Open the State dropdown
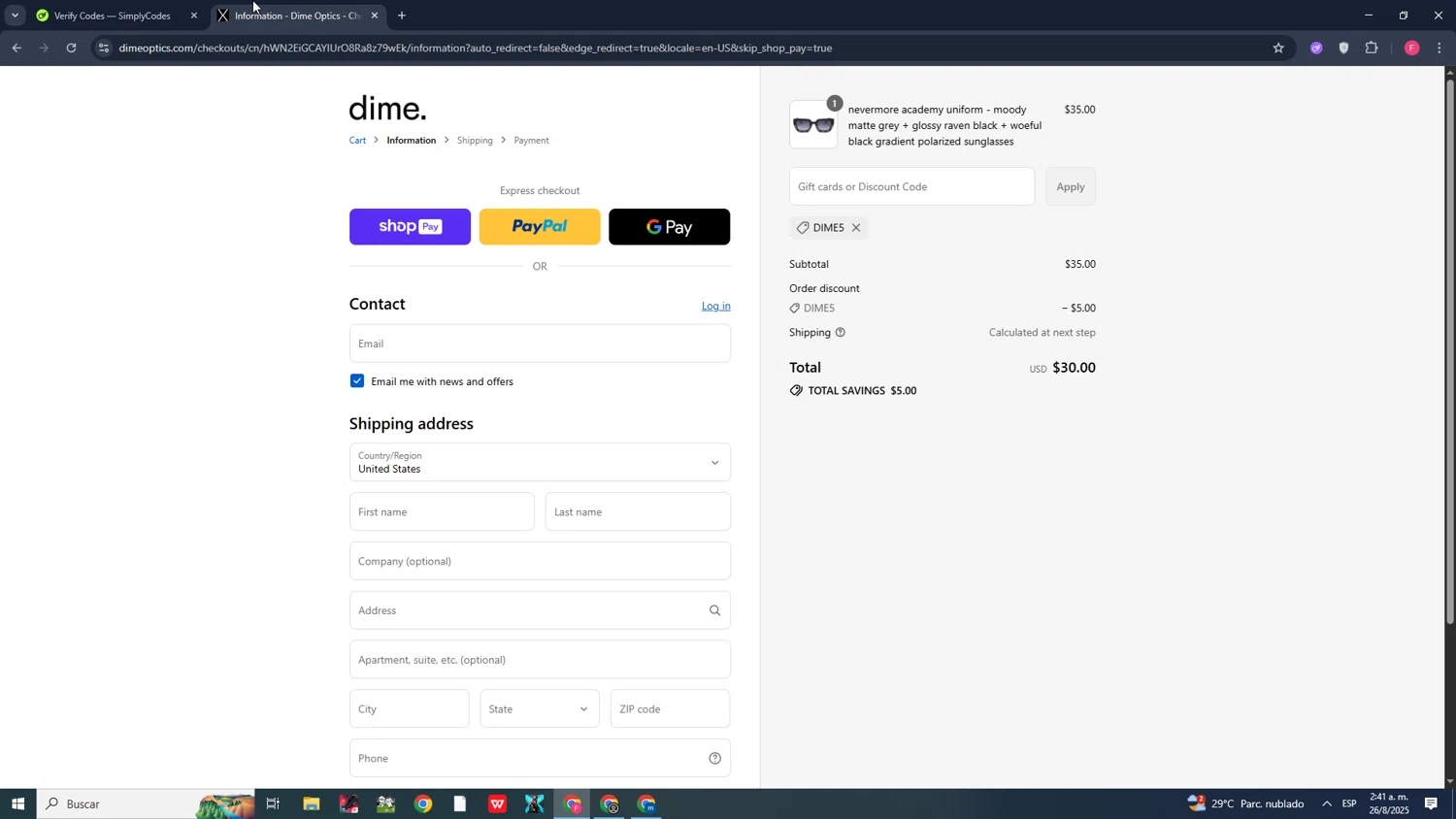 (x=540, y=709)
